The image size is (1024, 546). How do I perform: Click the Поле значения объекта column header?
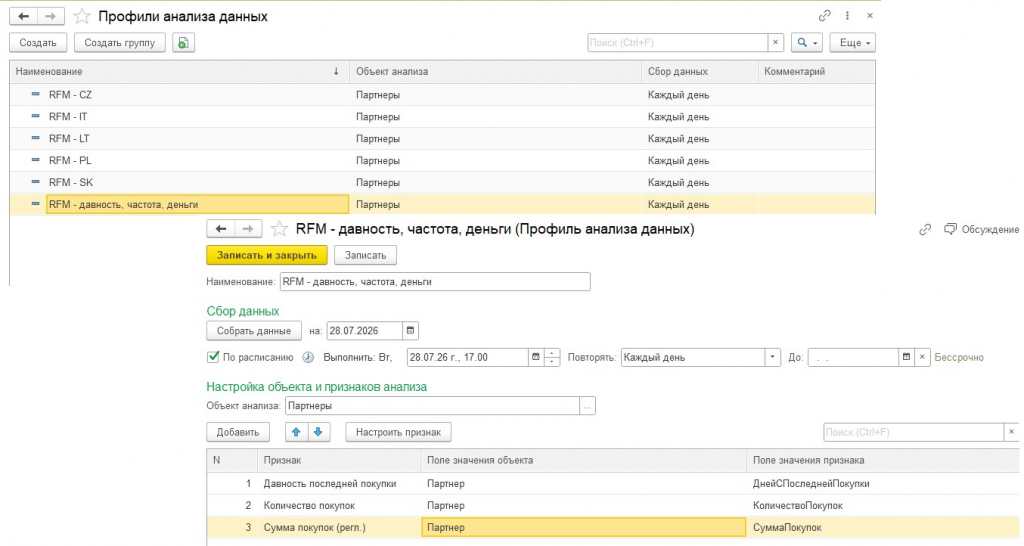click(583, 460)
